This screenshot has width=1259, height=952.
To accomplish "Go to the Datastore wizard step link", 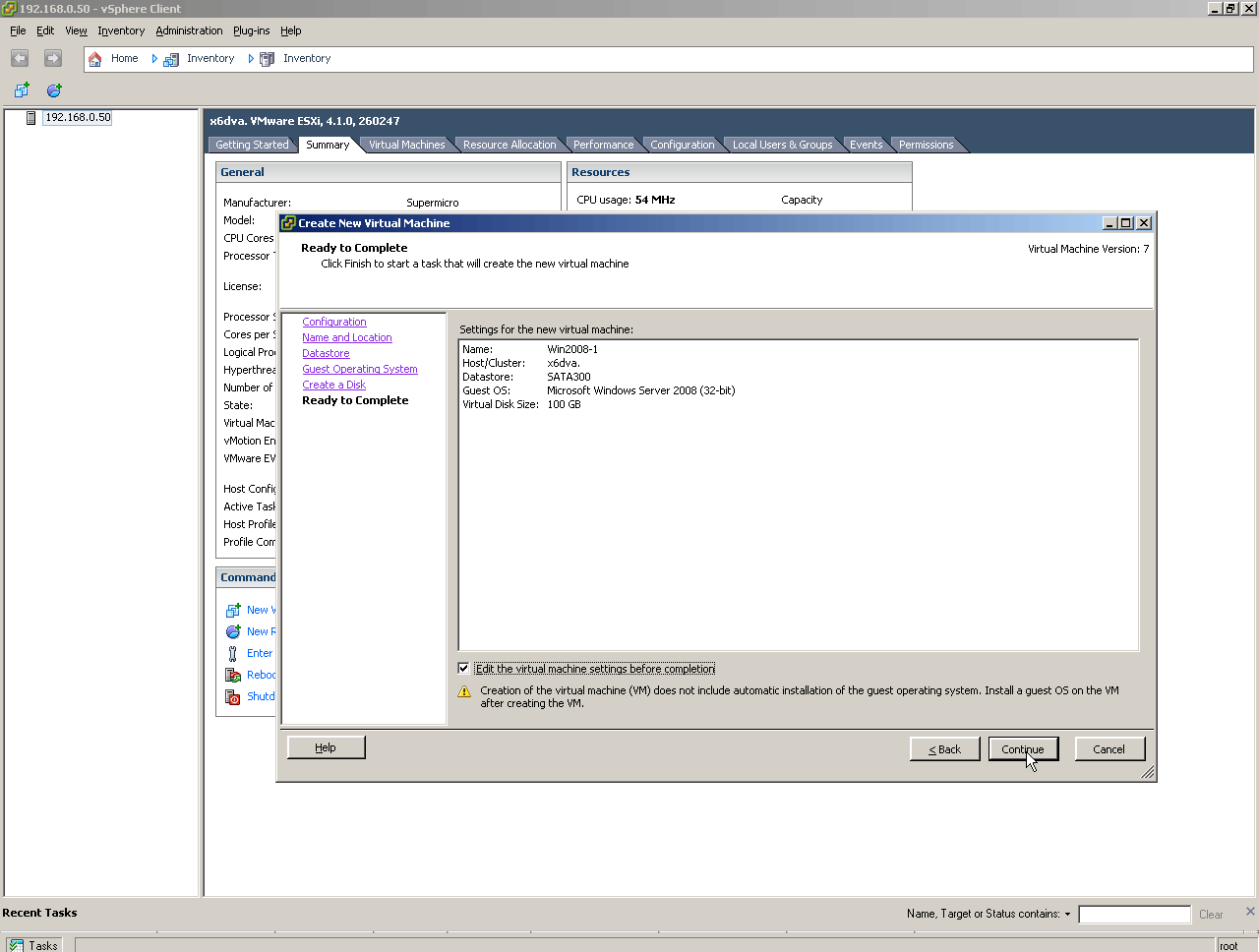I will tap(326, 354).
